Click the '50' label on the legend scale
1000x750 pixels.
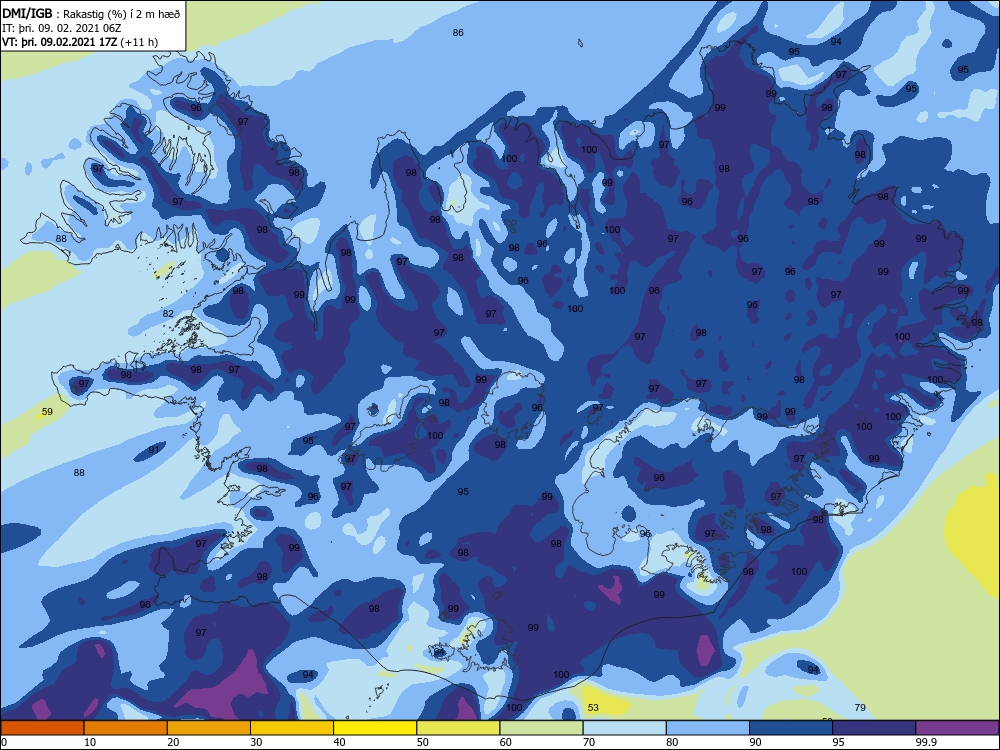click(x=422, y=742)
